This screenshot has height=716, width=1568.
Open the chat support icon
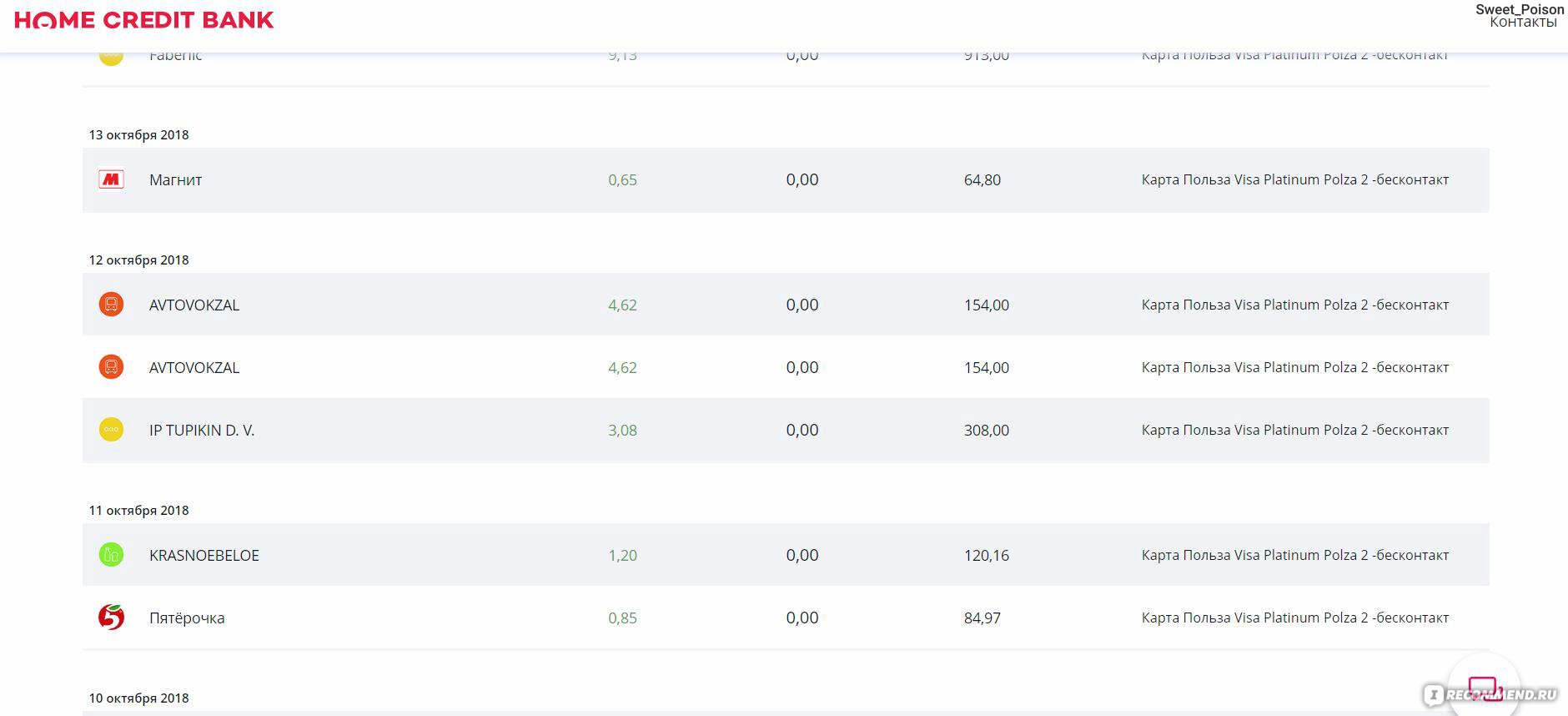(x=1485, y=689)
